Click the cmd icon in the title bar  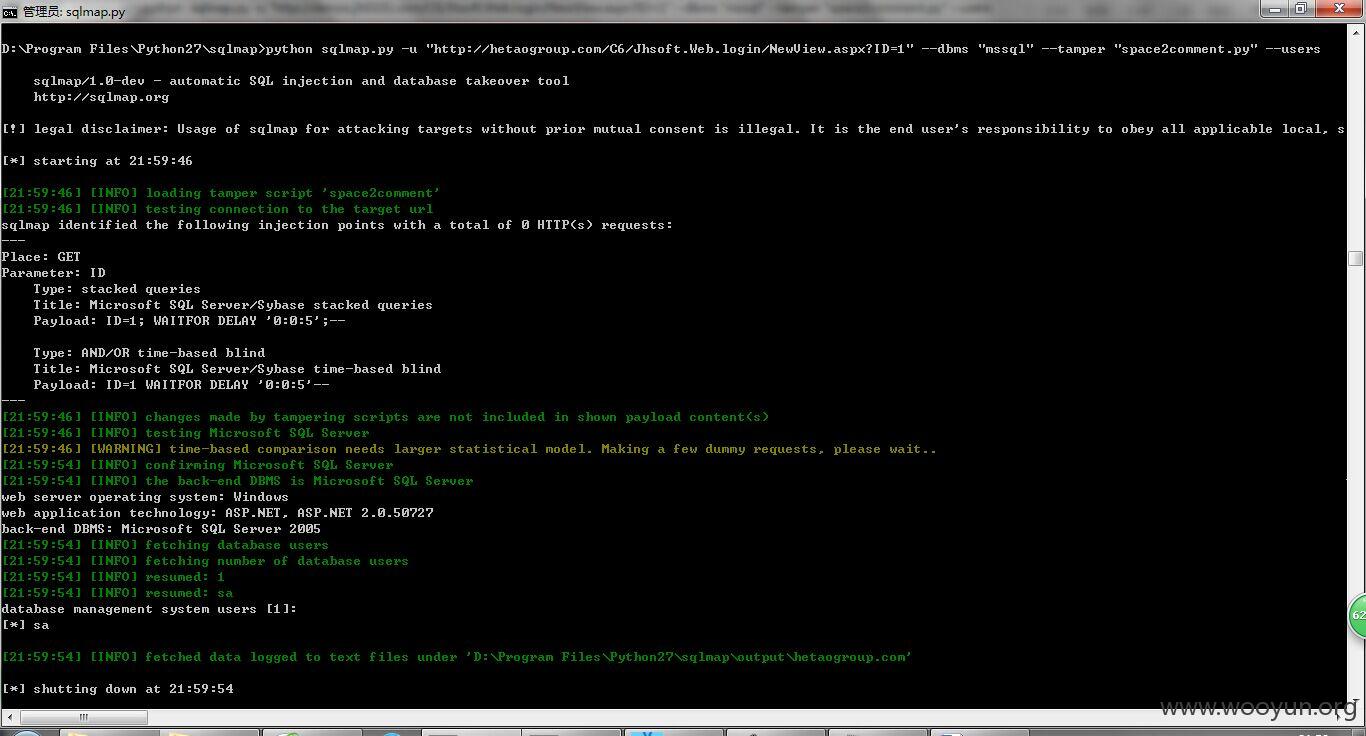[x=10, y=11]
